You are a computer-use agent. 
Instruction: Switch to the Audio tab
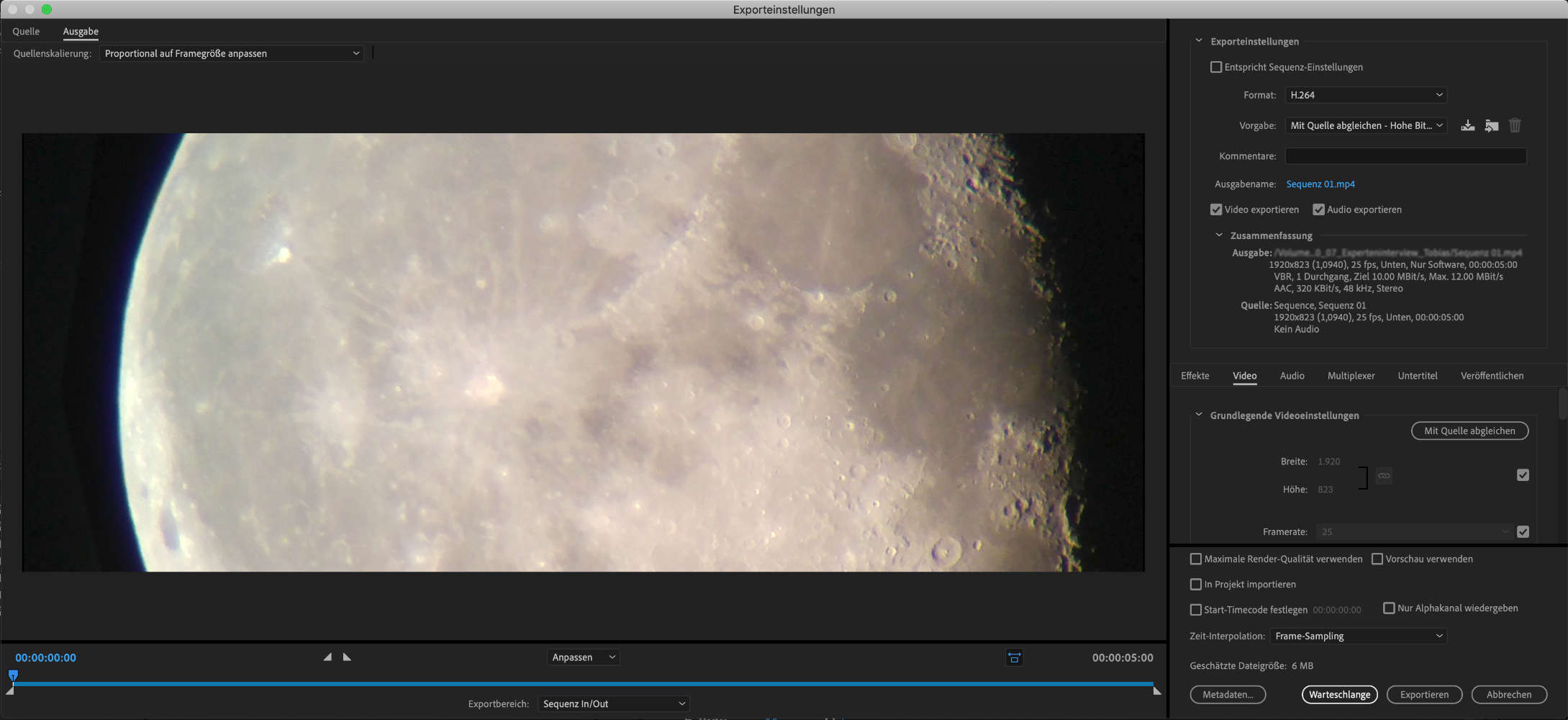pos(1292,376)
